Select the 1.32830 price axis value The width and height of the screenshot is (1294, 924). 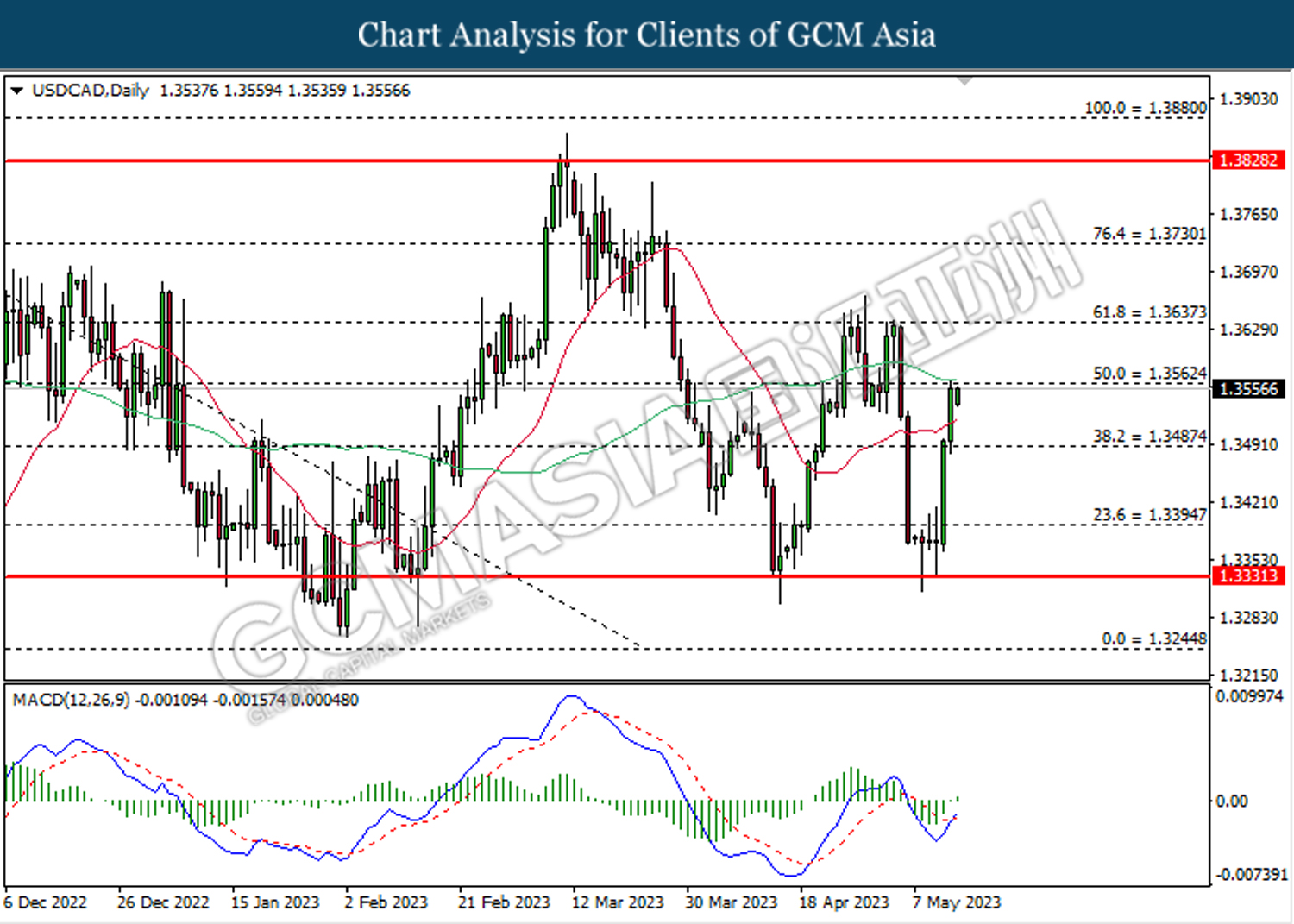[x=1248, y=618]
